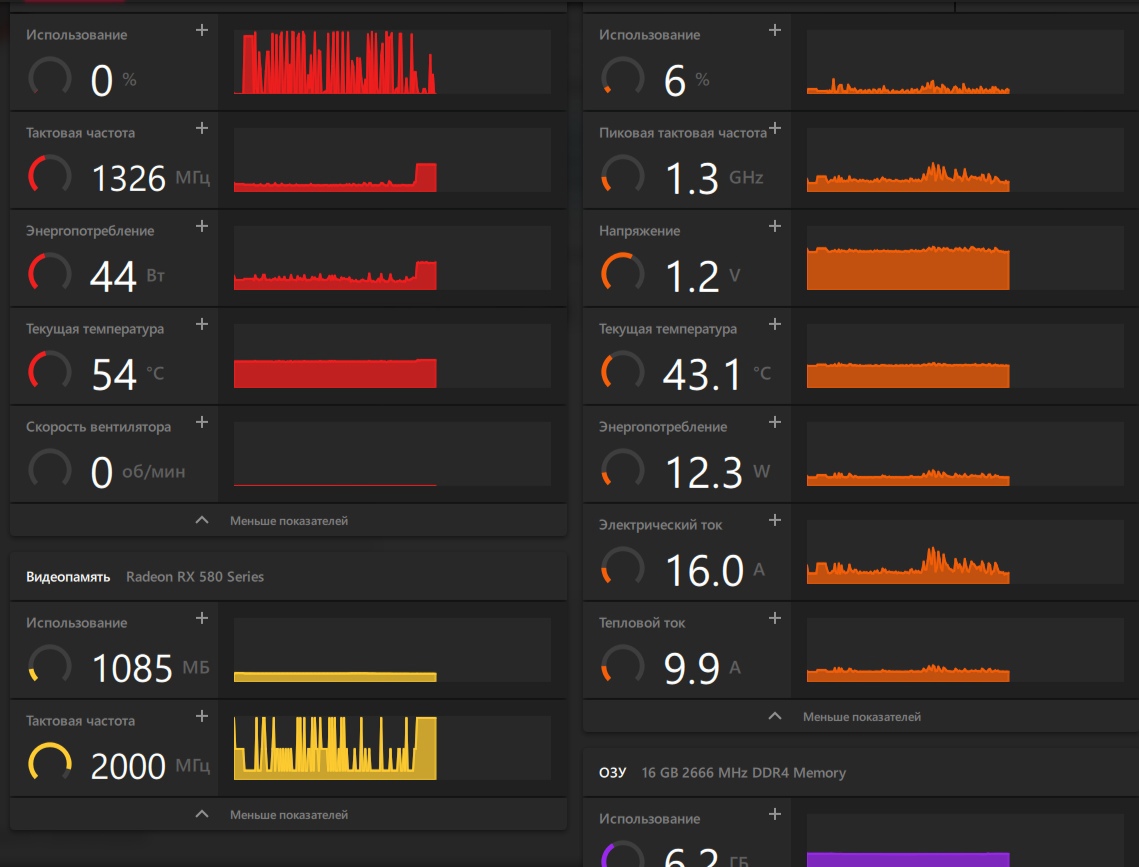
Task: Click the yellow memory clock frequency graph
Action: point(335,748)
